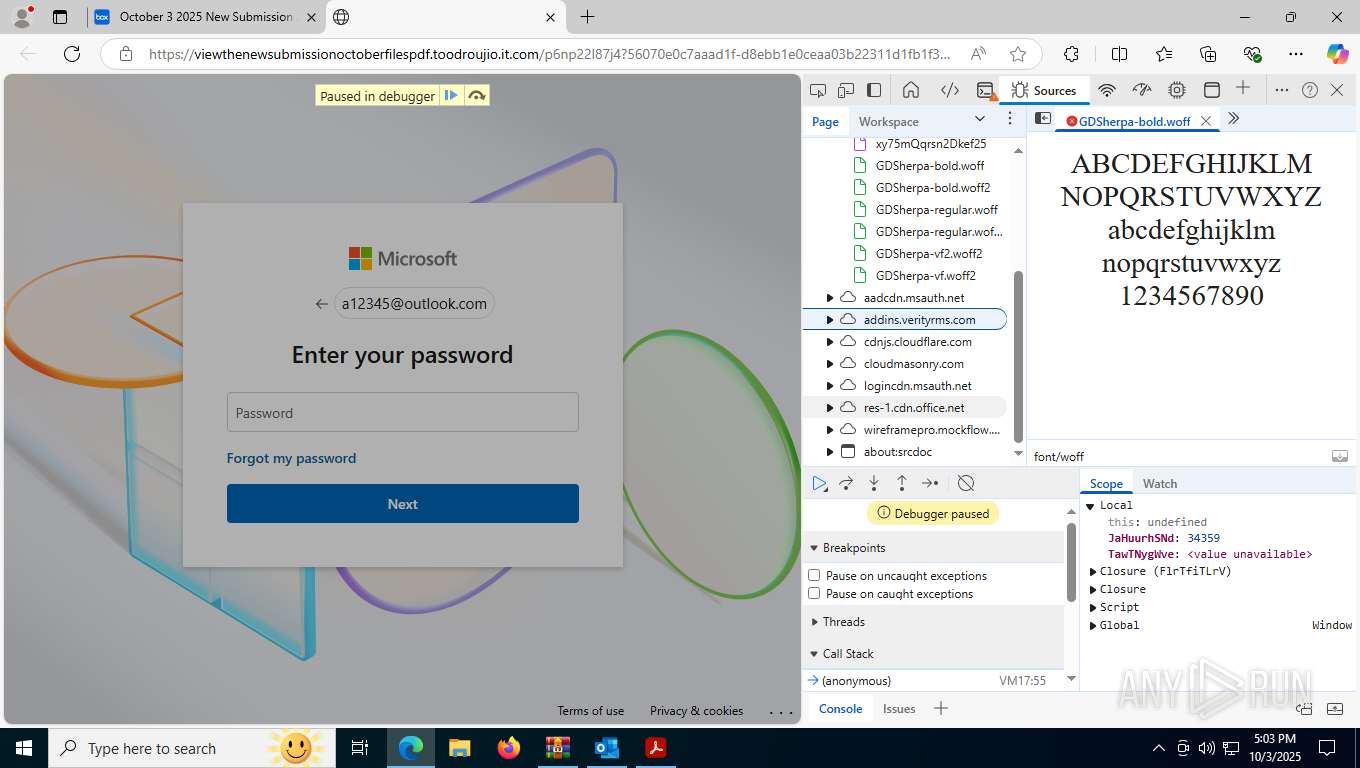1360x768 pixels.
Task: Open the Windows Start menu
Action: click(x=24, y=748)
